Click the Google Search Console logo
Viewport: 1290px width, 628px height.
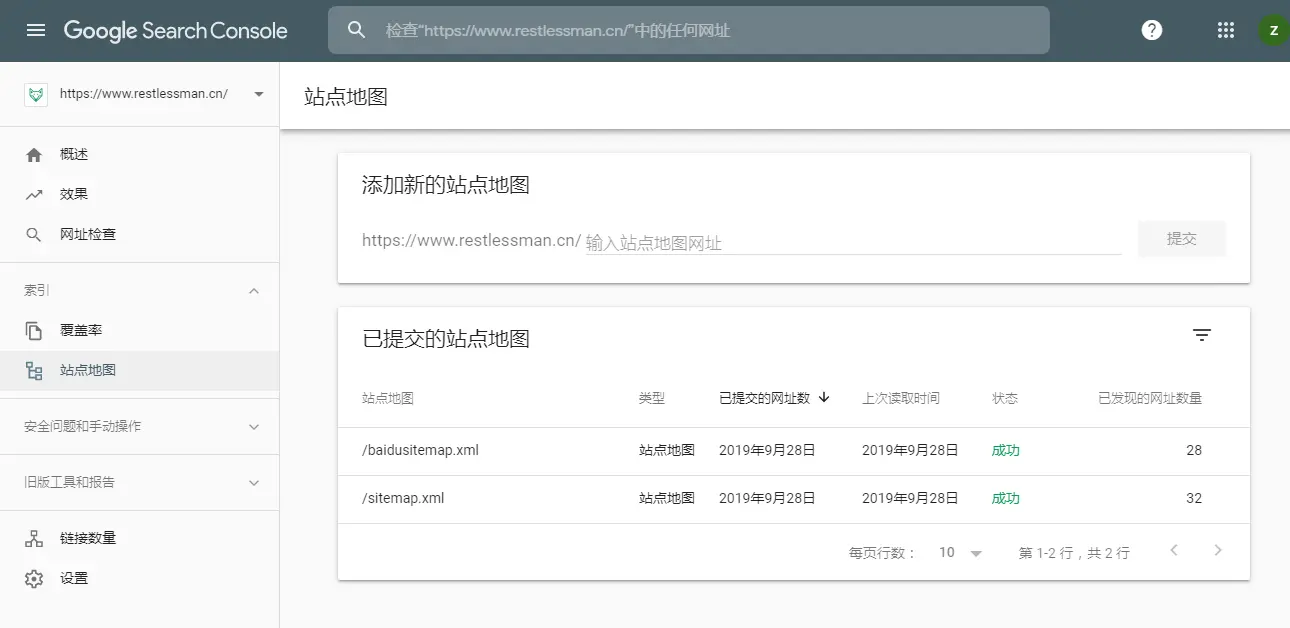click(176, 30)
